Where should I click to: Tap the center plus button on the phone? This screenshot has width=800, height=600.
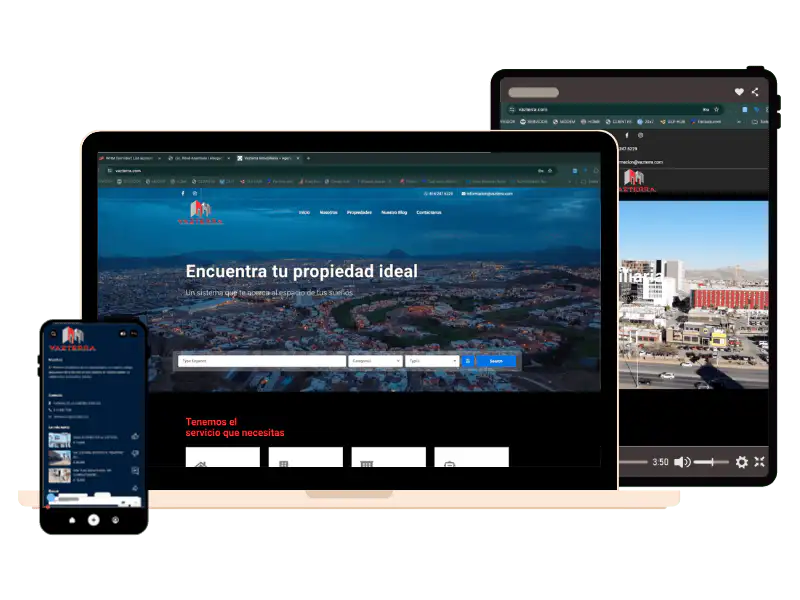pyautogui.click(x=93, y=520)
